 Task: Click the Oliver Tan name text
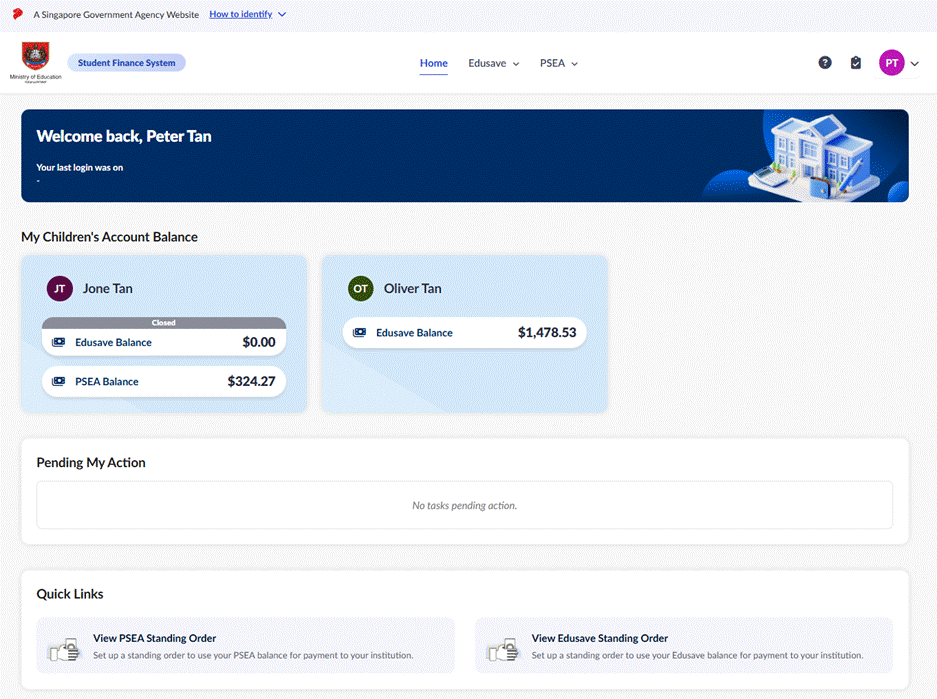[413, 289]
